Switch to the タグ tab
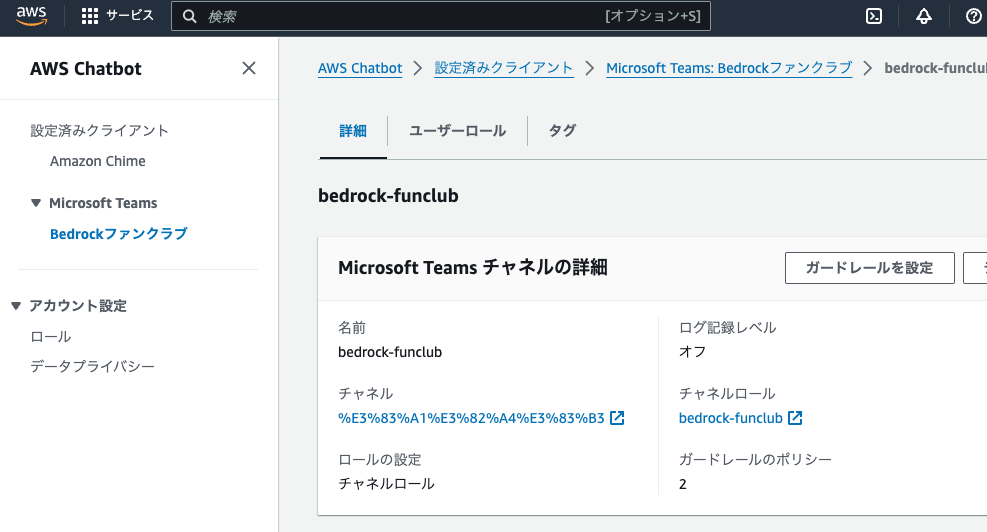 pyautogui.click(x=562, y=131)
